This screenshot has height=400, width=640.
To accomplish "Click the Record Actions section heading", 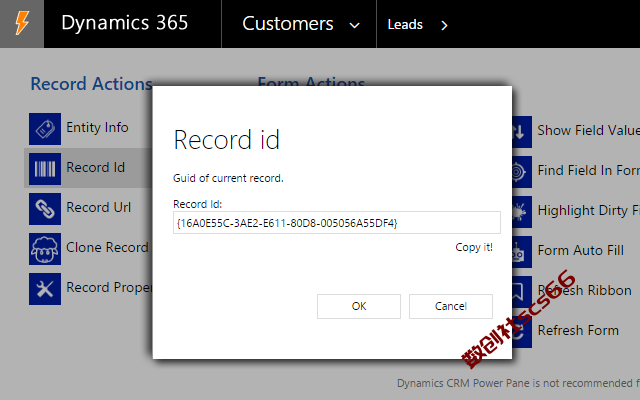I will [91, 84].
